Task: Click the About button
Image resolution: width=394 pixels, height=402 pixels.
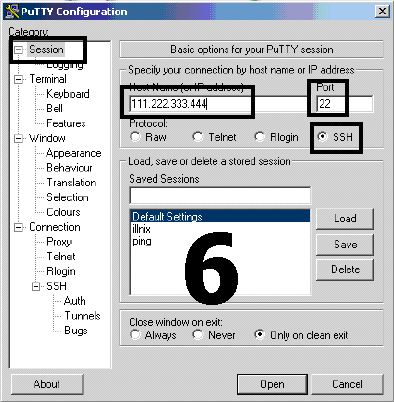Action: pos(47,384)
